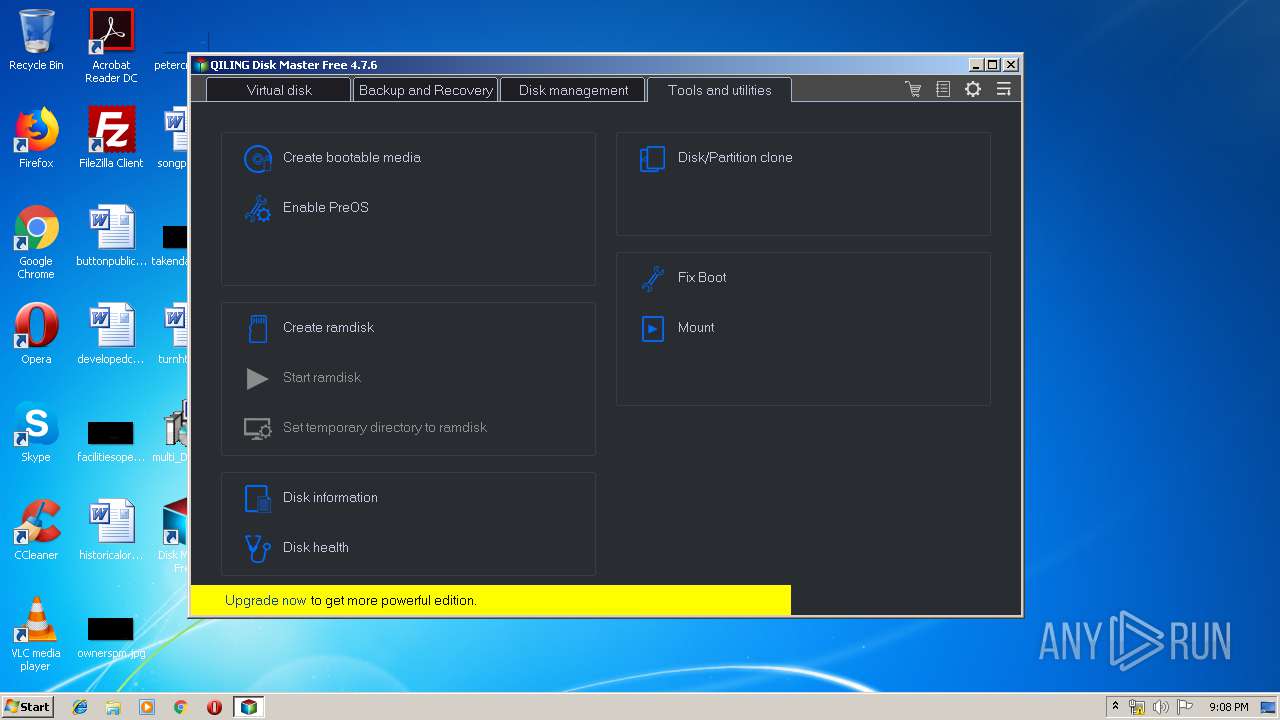Maximize the QILING Disk Master window
This screenshot has width=1280, height=720.
point(993,64)
